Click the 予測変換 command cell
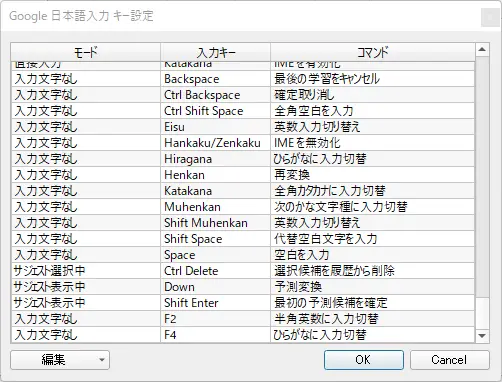Image resolution: width=502 pixels, height=382 pixels. click(x=373, y=287)
